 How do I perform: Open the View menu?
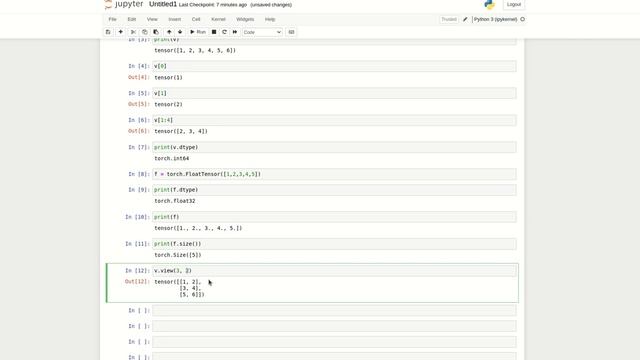[x=152, y=19]
